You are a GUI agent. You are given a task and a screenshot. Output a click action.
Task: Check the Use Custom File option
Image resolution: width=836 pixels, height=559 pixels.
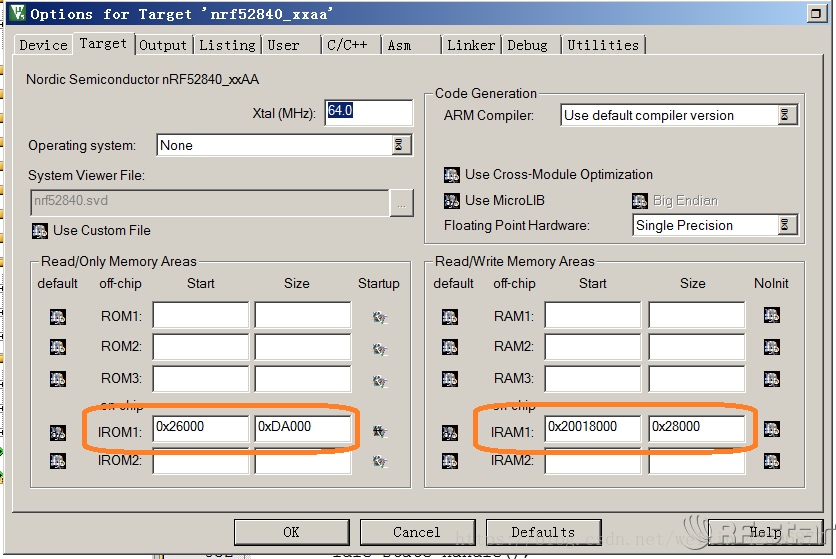[x=40, y=231]
